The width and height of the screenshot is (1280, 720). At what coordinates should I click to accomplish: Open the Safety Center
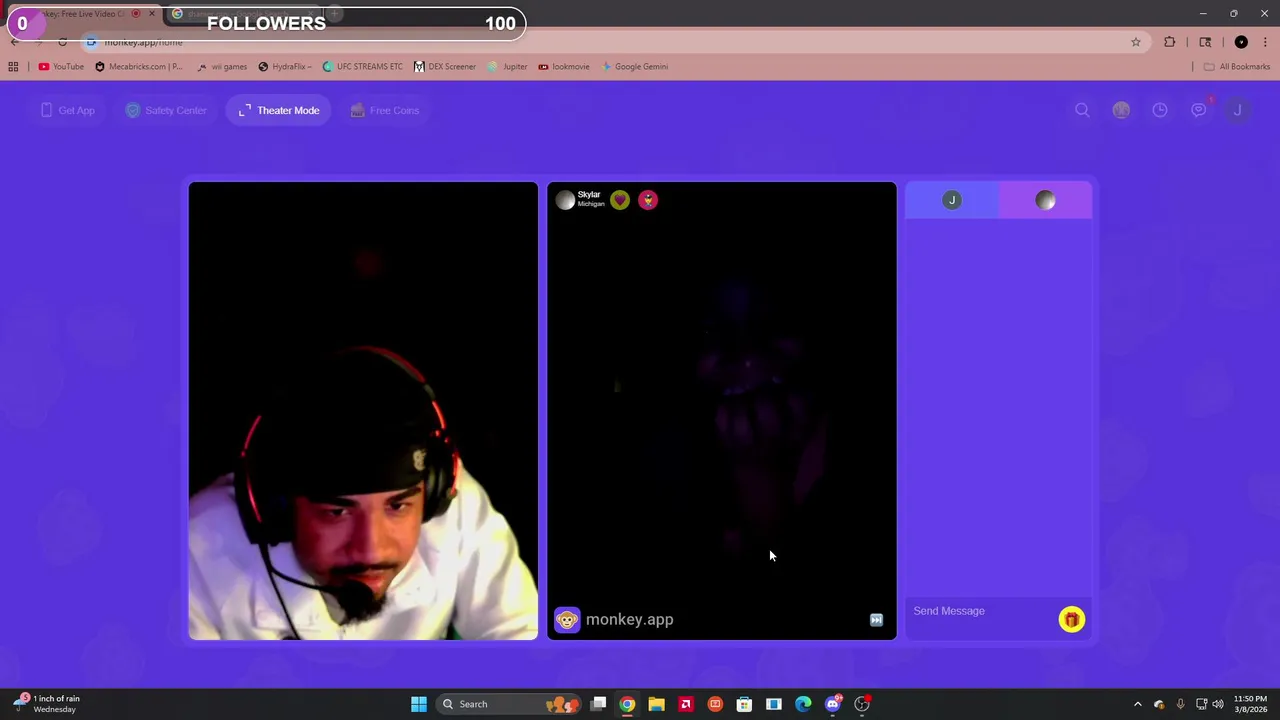tap(166, 110)
